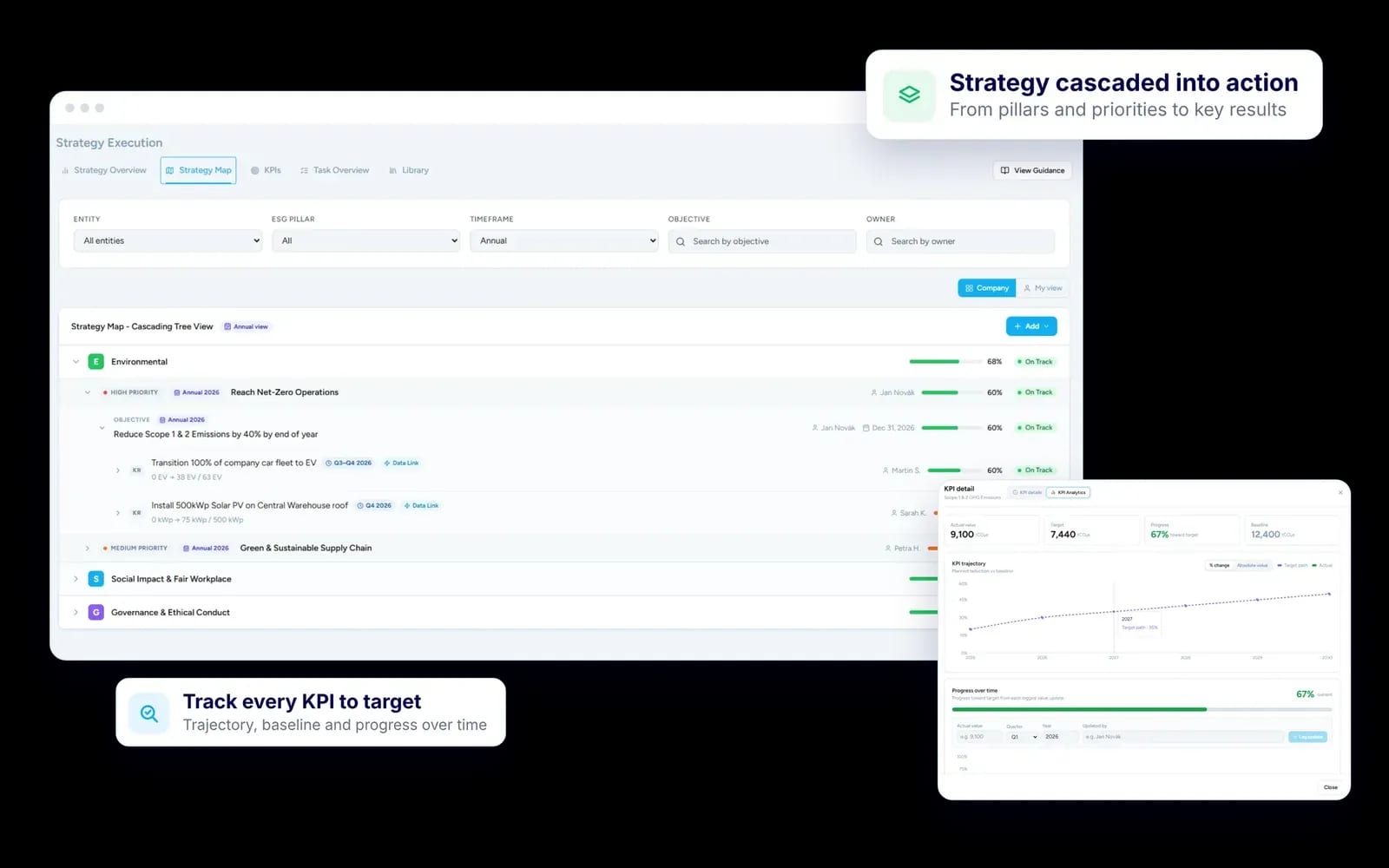Click the green layers icon in strategy banner
Screen dimensions: 1389x868
tap(909, 95)
